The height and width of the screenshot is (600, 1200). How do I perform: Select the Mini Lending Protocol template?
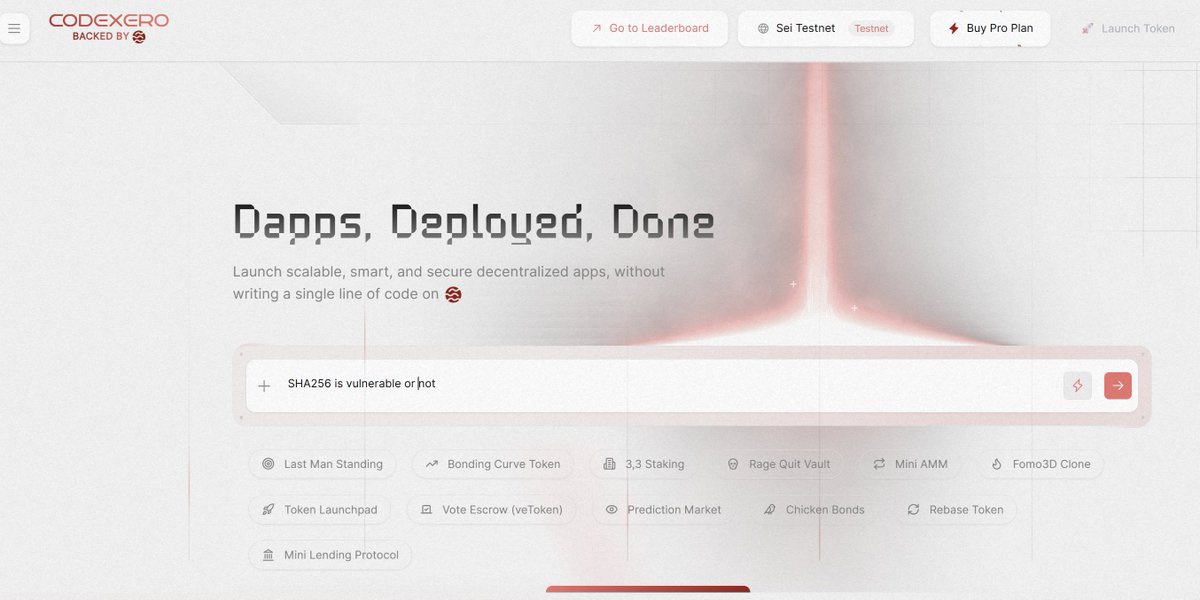point(330,555)
